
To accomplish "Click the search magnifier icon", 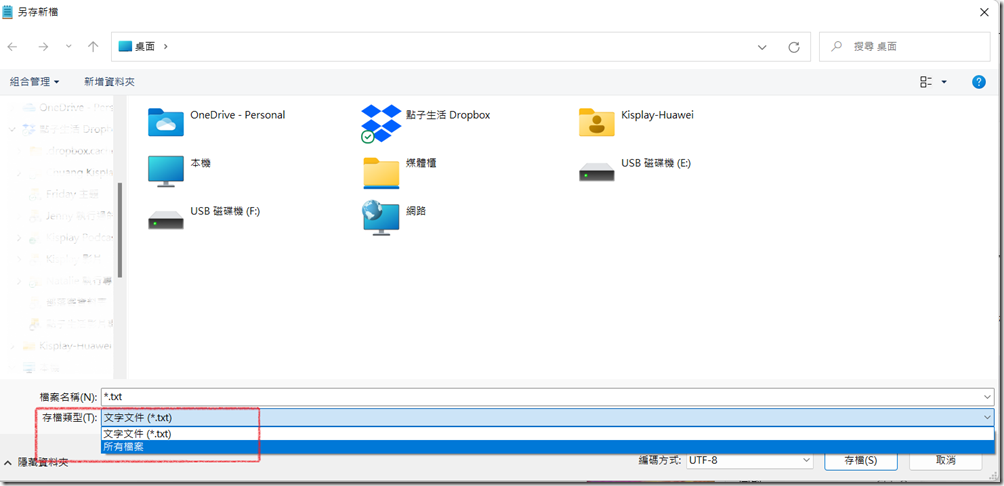I will (836, 47).
